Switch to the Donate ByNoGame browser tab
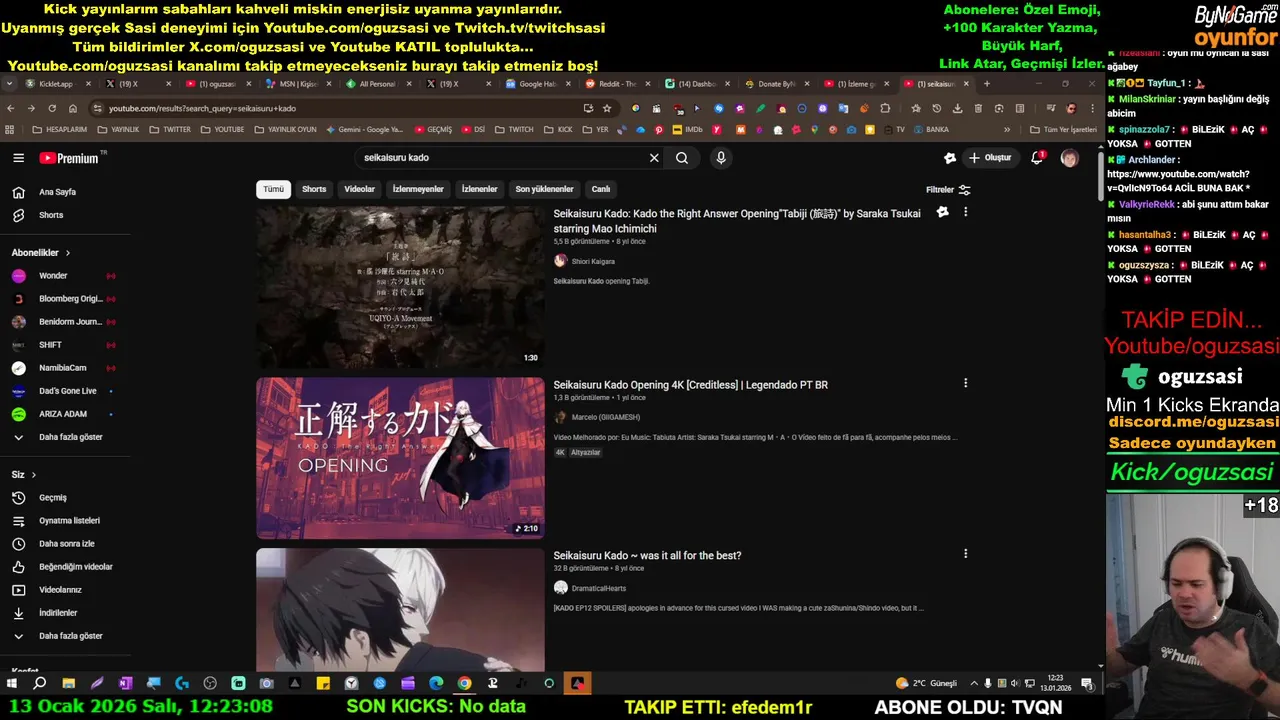 click(x=775, y=84)
